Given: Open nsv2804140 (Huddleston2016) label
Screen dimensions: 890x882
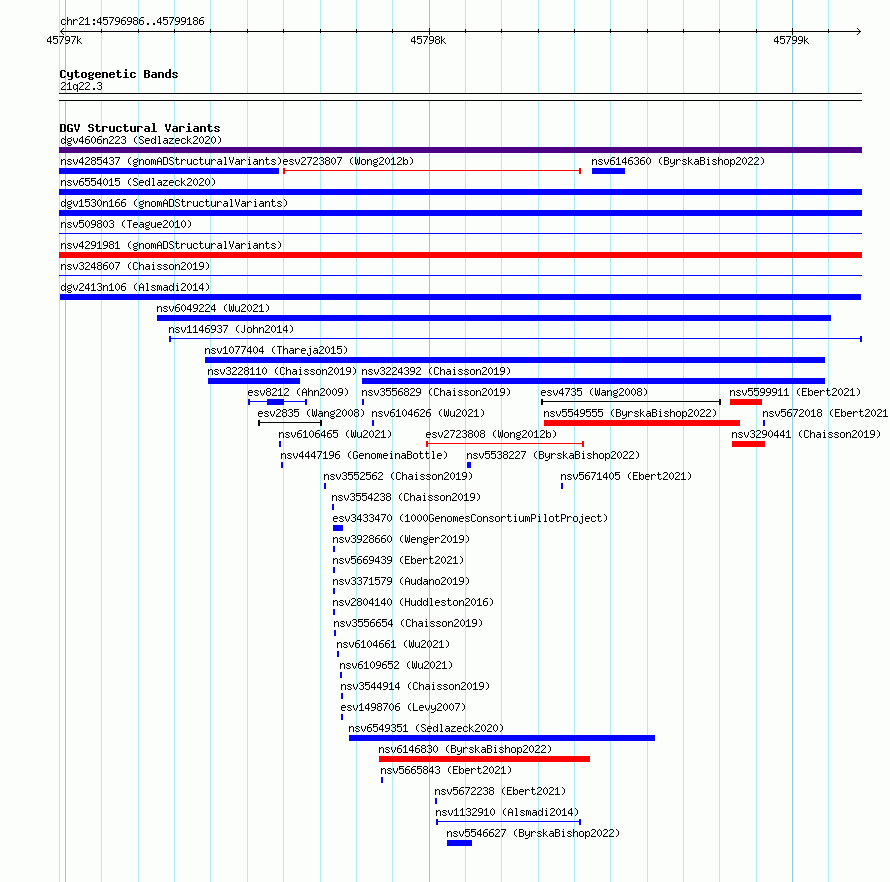Looking at the screenshot, I should tap(413, 602).
